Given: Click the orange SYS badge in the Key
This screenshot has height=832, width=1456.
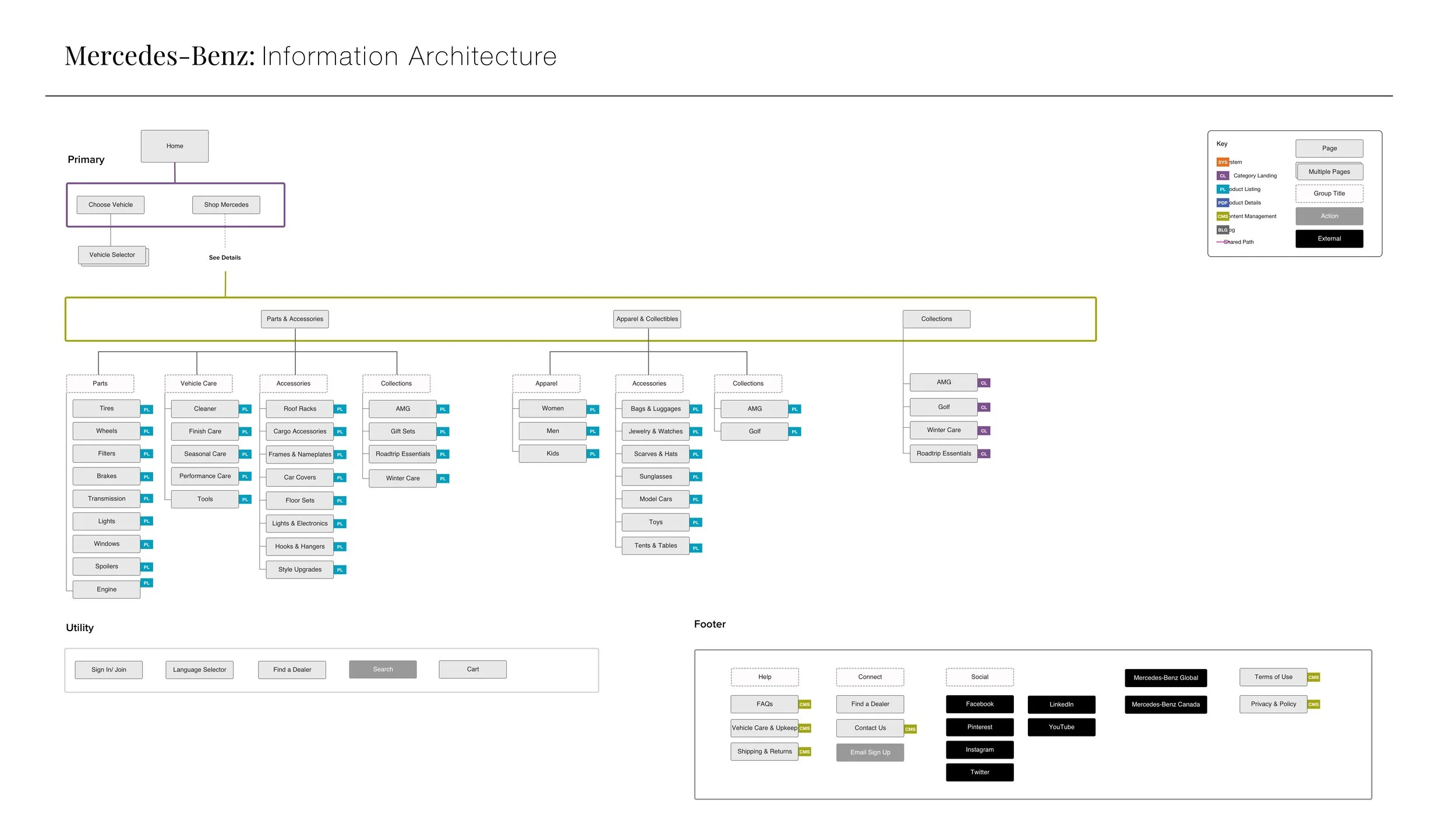Looking at the screenshot, I should 1222,162.
